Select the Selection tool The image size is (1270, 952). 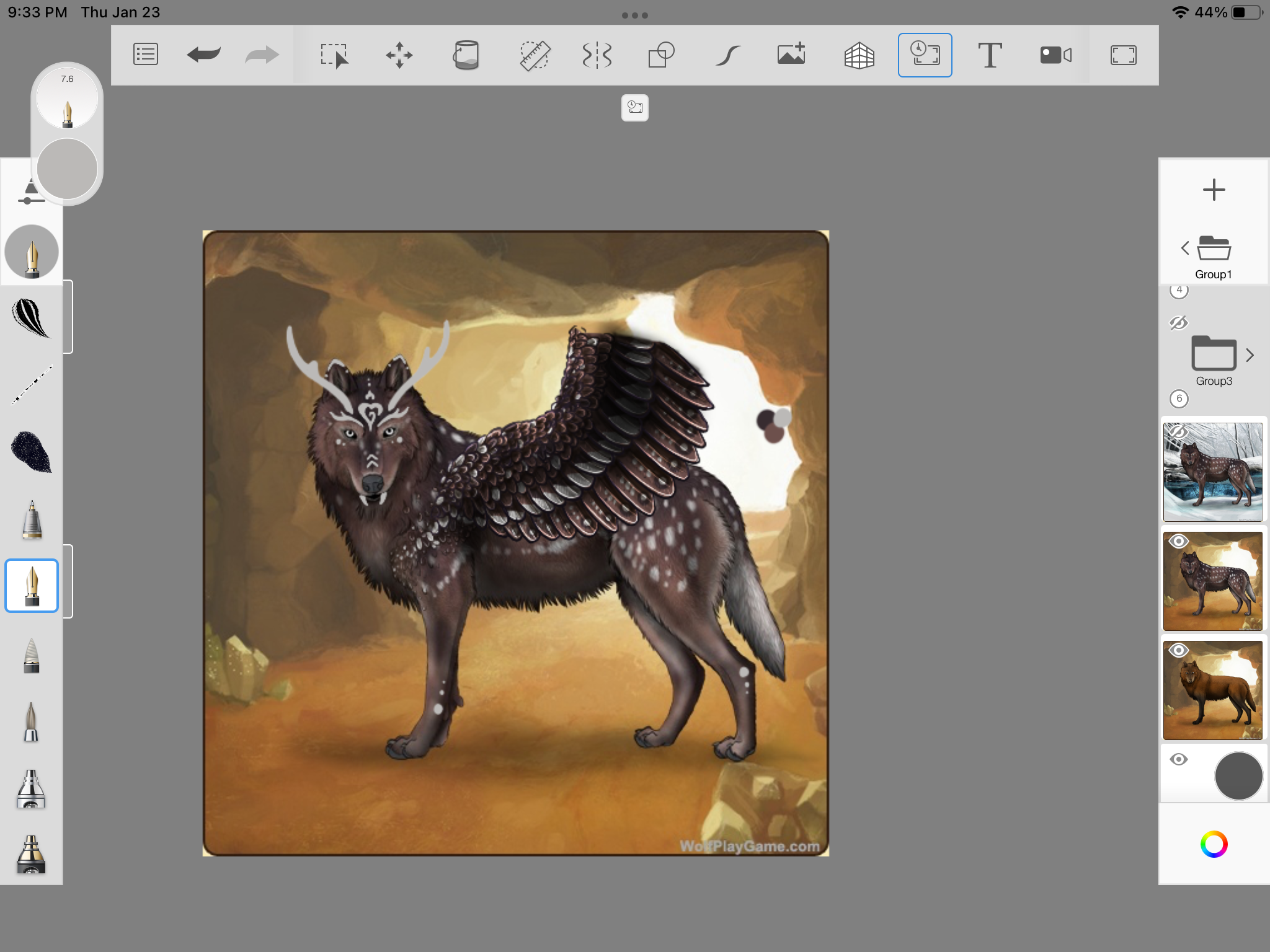point(335,55)
